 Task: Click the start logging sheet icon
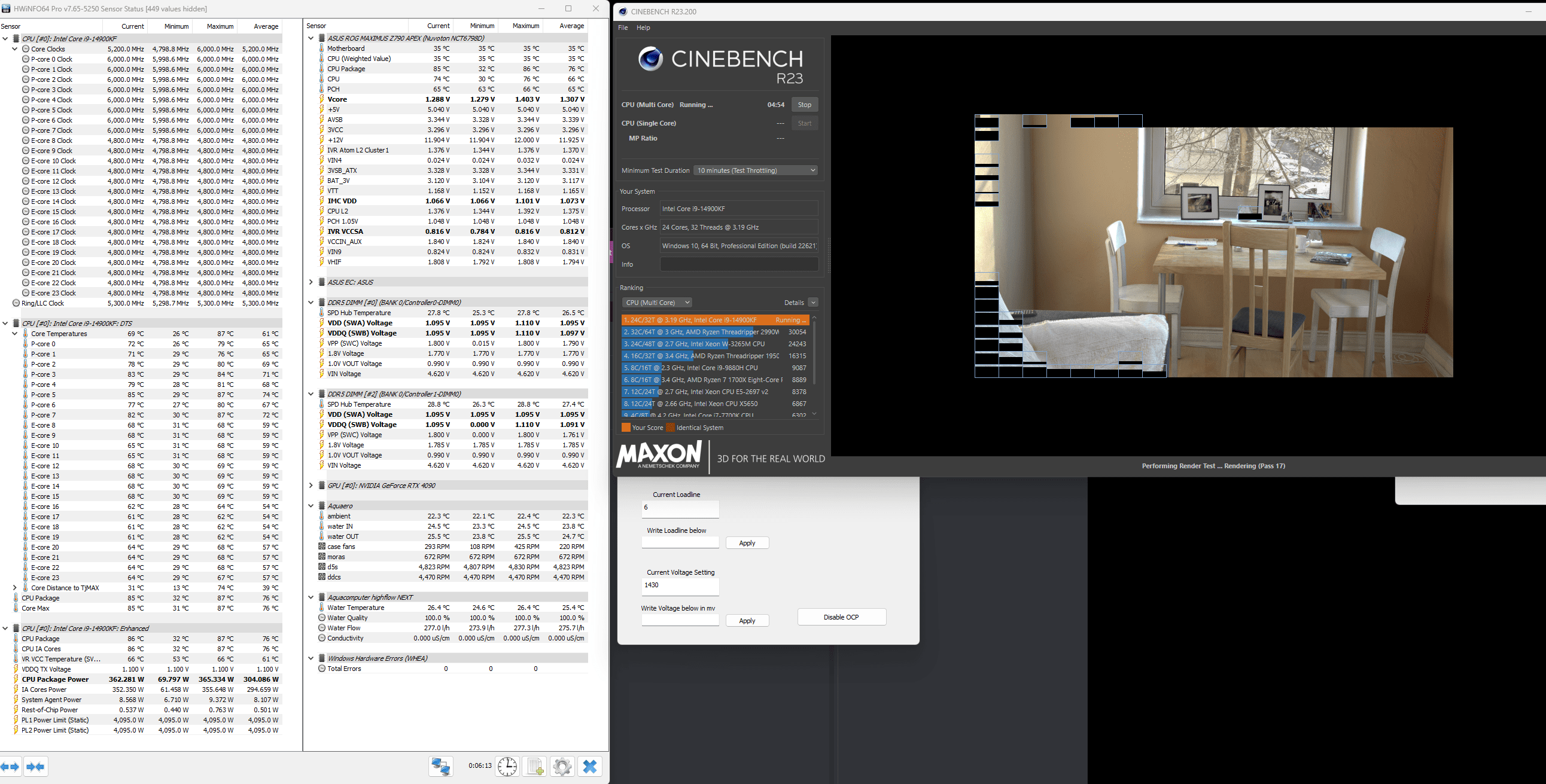(x=534, y=767)
